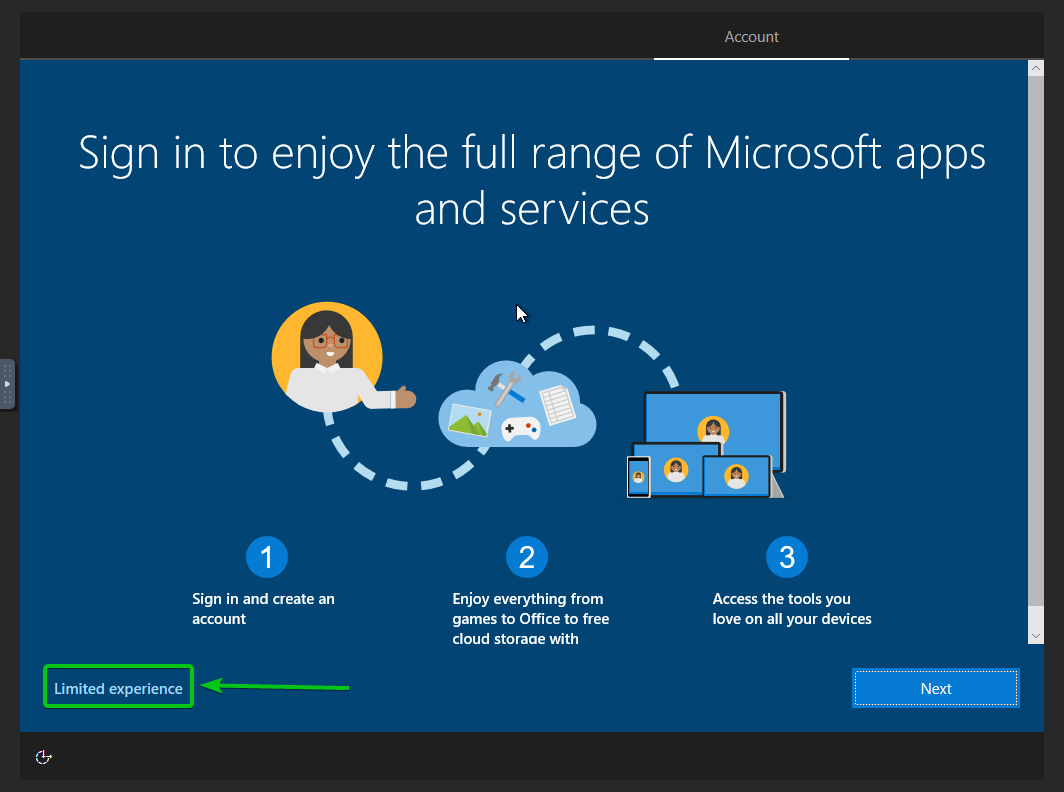Click the landscape photo icon in the cloud
1064x792 pixels.
pyautogui.click(x=469, y=418)
